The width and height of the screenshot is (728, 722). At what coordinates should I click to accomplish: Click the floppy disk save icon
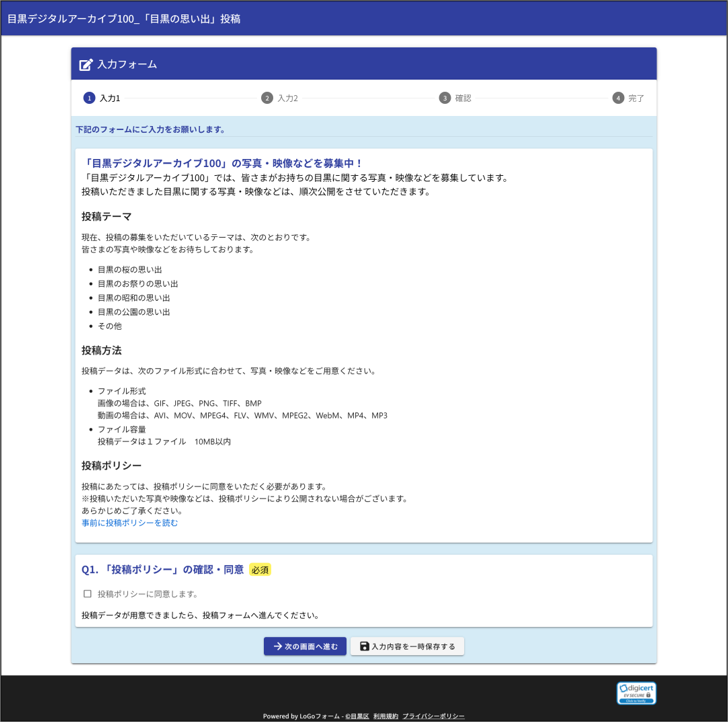coord(365,647)
